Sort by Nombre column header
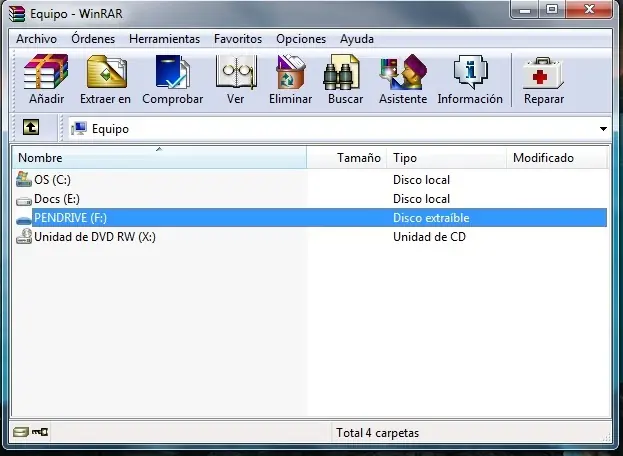This screenshot has height=456, width=623. click(159, 157)
